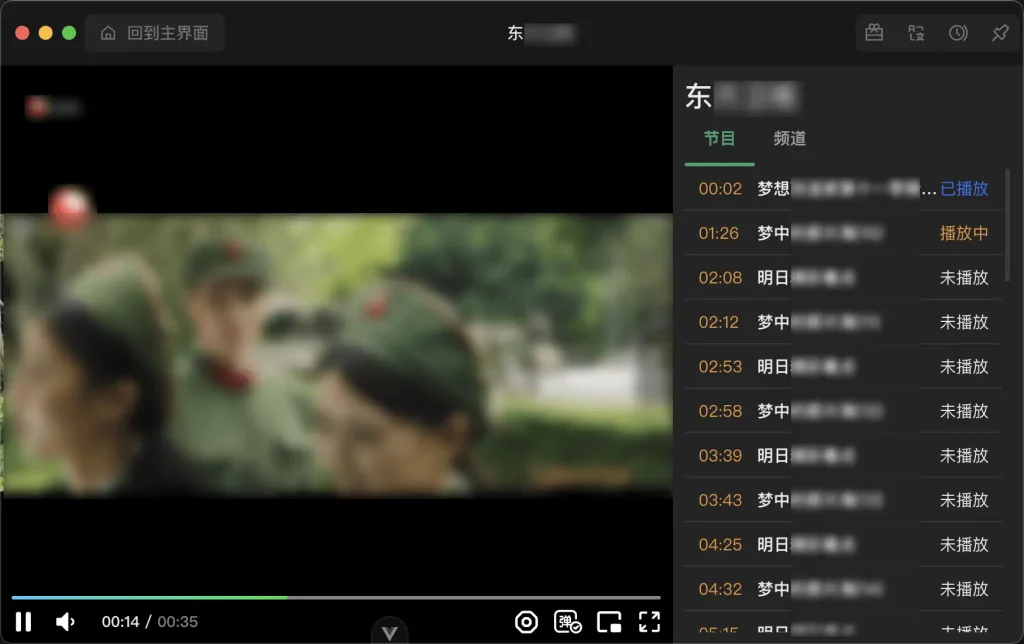Switch to the 节目 tab
Screen dimensions: 1024x644
(x=719, y=139)
